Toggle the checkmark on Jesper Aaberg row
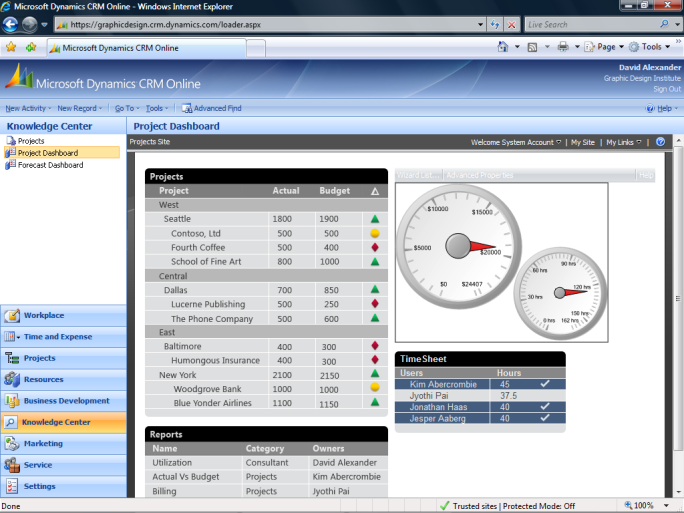Image resolution: width=684 pixels, height=513 pixels. (x=545, y=417)
